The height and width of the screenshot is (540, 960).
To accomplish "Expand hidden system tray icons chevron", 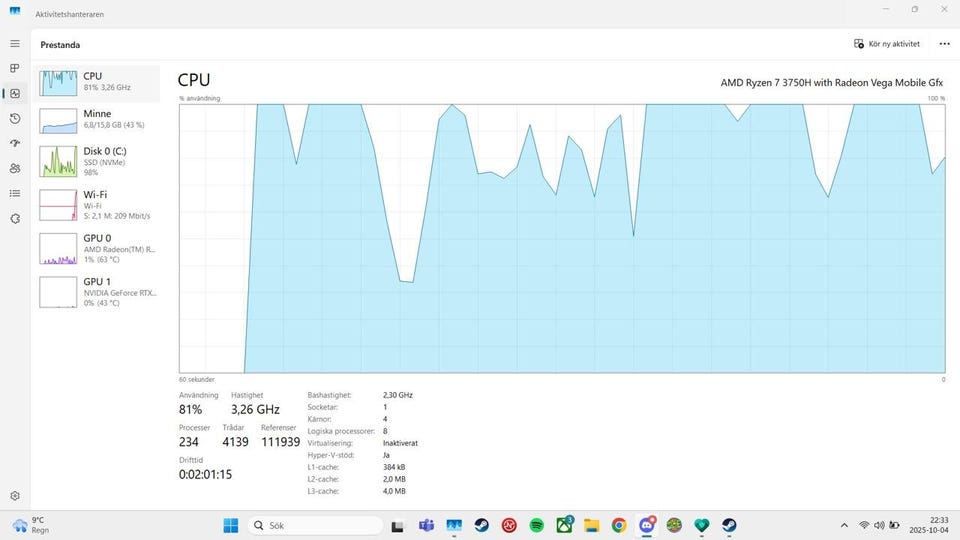I will (844, 525).
